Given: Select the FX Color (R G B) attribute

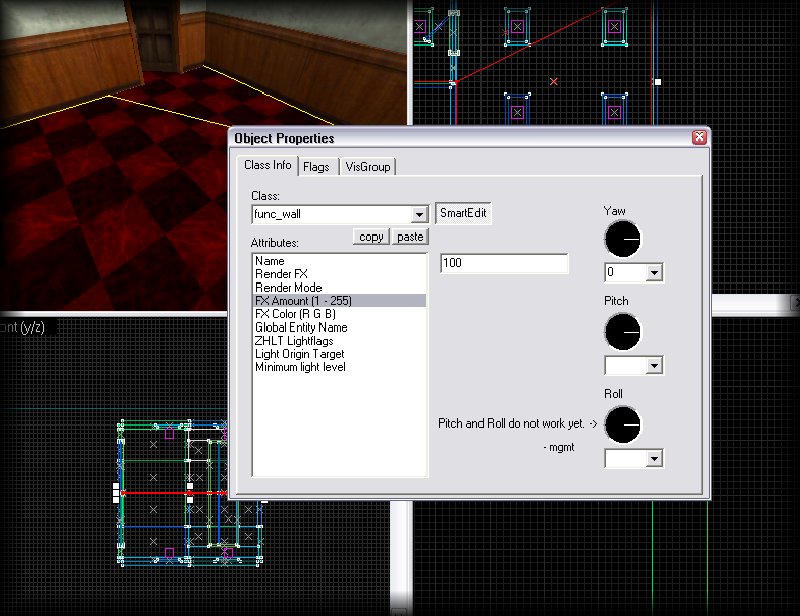Looking at the screenshot, I should coord(300,314).
